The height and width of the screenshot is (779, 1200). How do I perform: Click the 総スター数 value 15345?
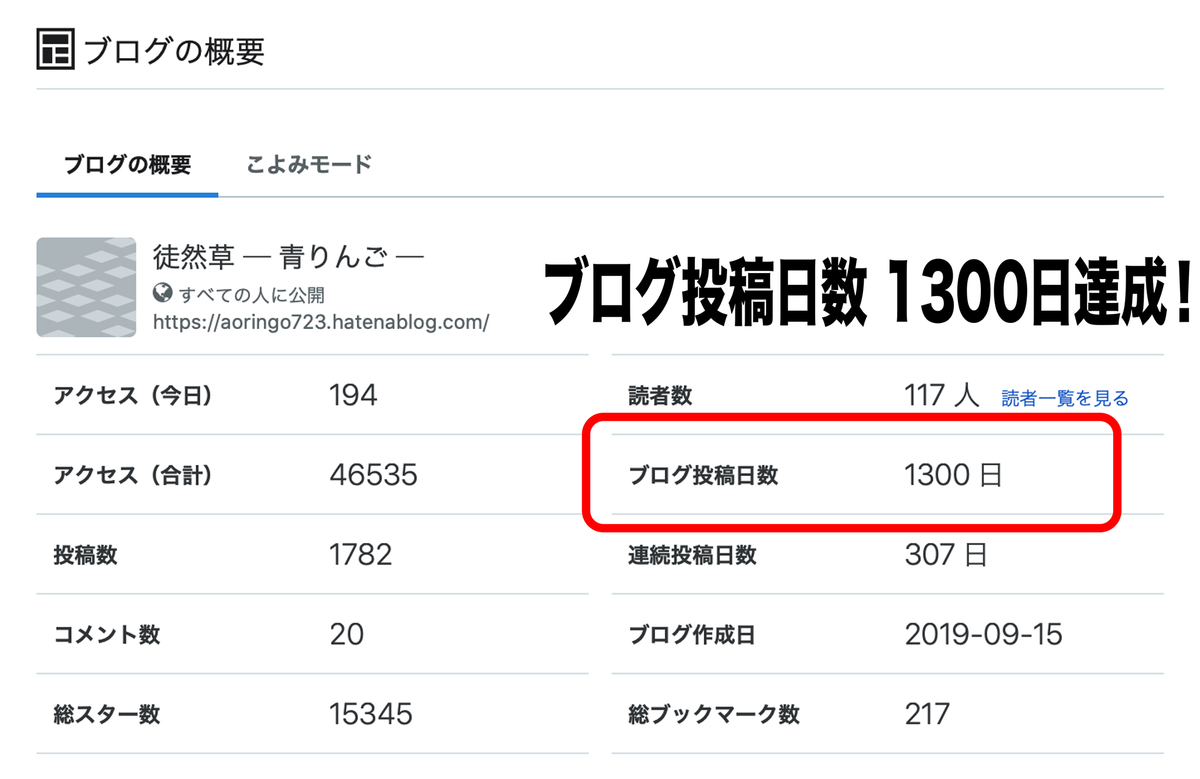tap(370, 714)
